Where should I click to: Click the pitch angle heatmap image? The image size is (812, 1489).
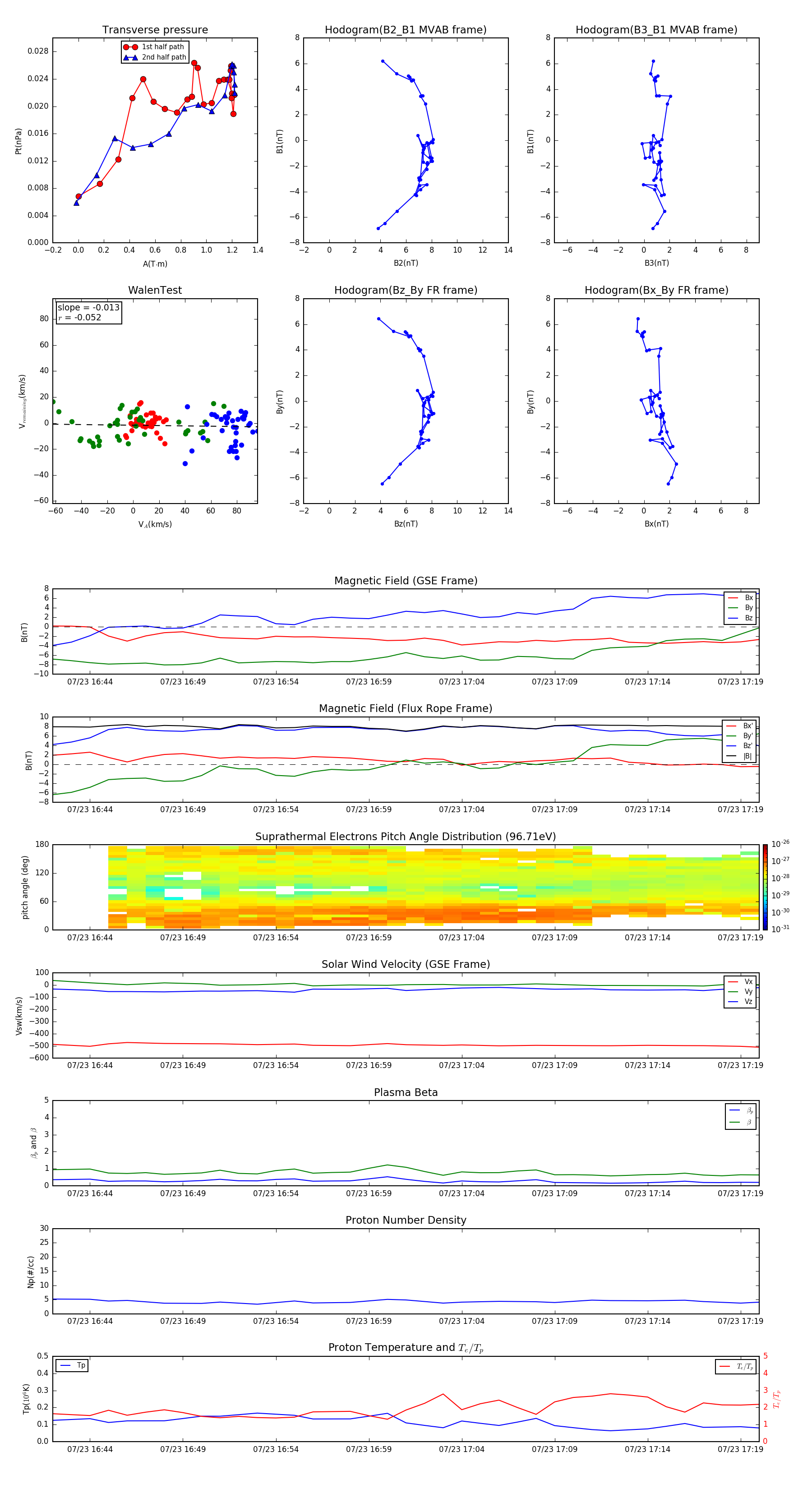point(434,887)
